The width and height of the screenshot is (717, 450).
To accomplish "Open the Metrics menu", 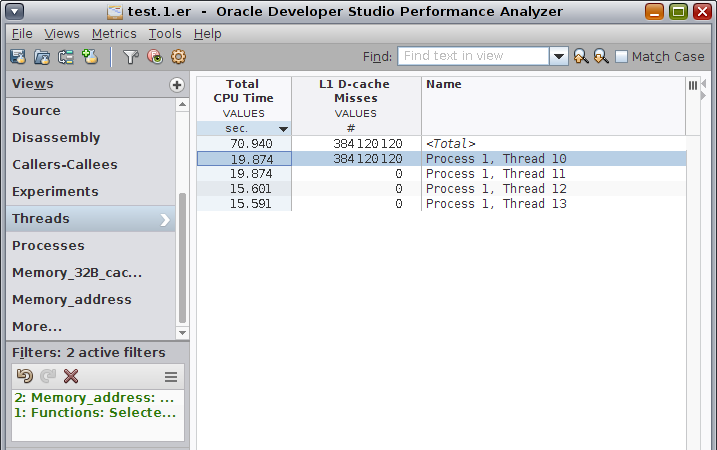I will (113, 33).
